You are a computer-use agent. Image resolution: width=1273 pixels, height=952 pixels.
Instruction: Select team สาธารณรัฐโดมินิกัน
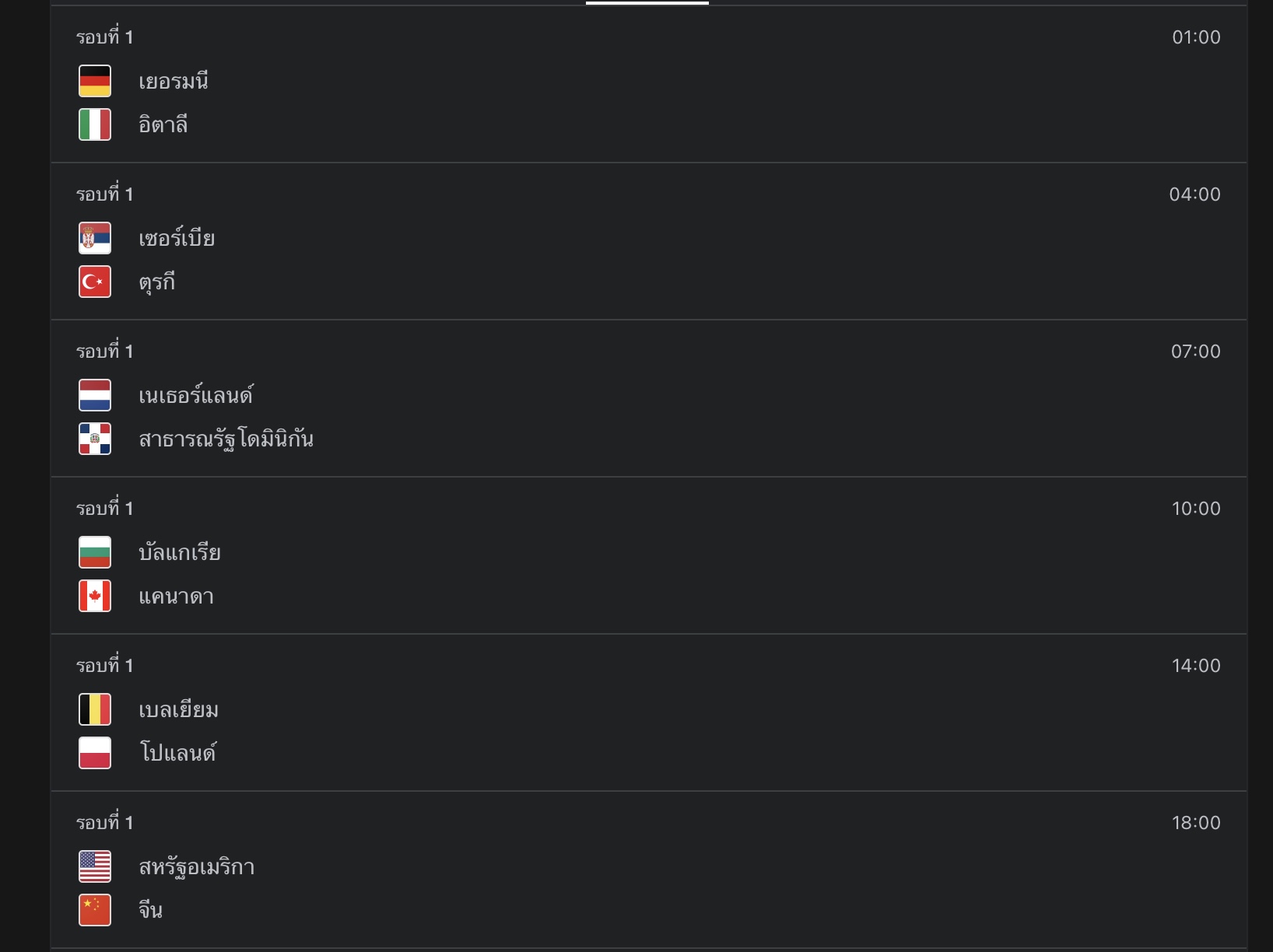click(x=226, y=439)
